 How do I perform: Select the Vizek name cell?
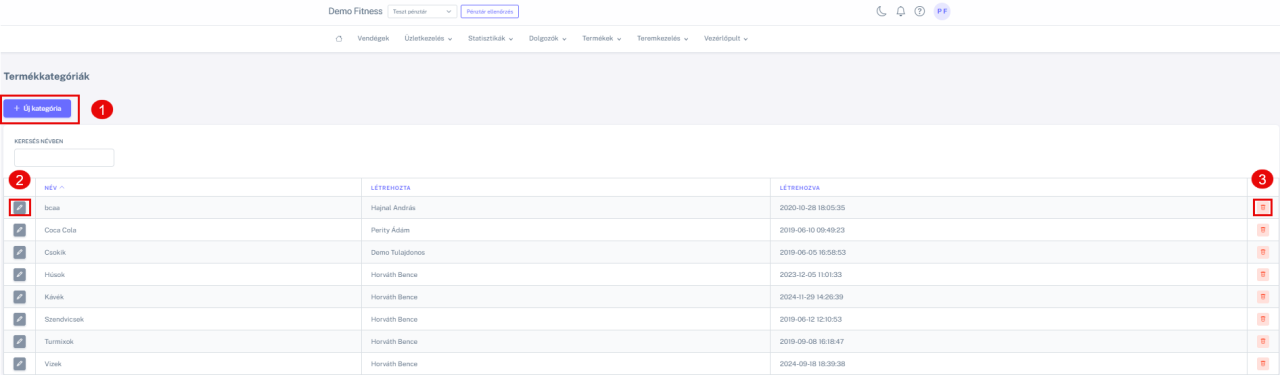pyautogui.click(x=198, y=363)
